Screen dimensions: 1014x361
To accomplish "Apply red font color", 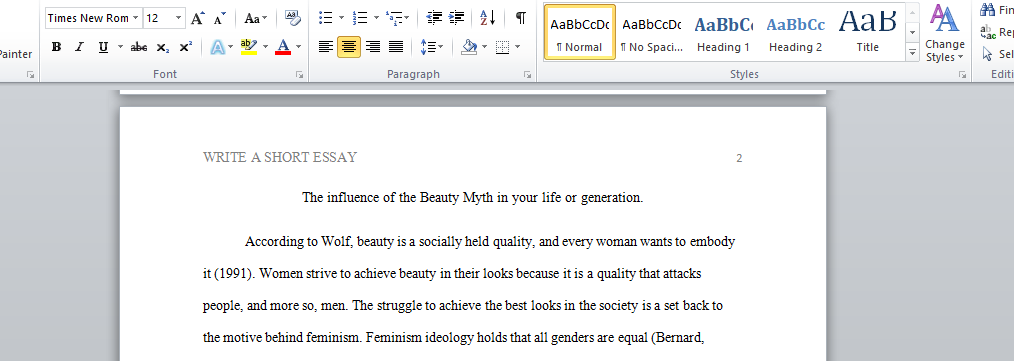I will (283, 47).
